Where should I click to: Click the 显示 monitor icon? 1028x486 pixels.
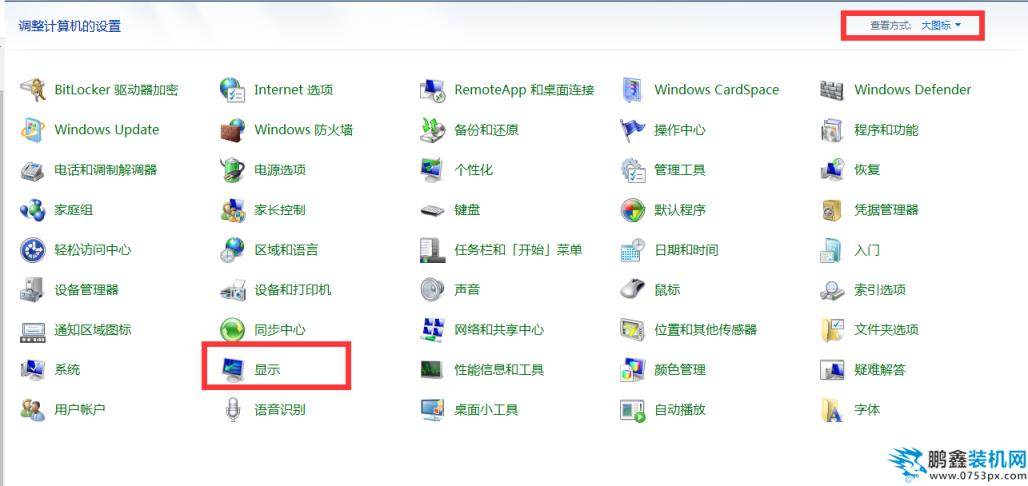pos(232,370)
